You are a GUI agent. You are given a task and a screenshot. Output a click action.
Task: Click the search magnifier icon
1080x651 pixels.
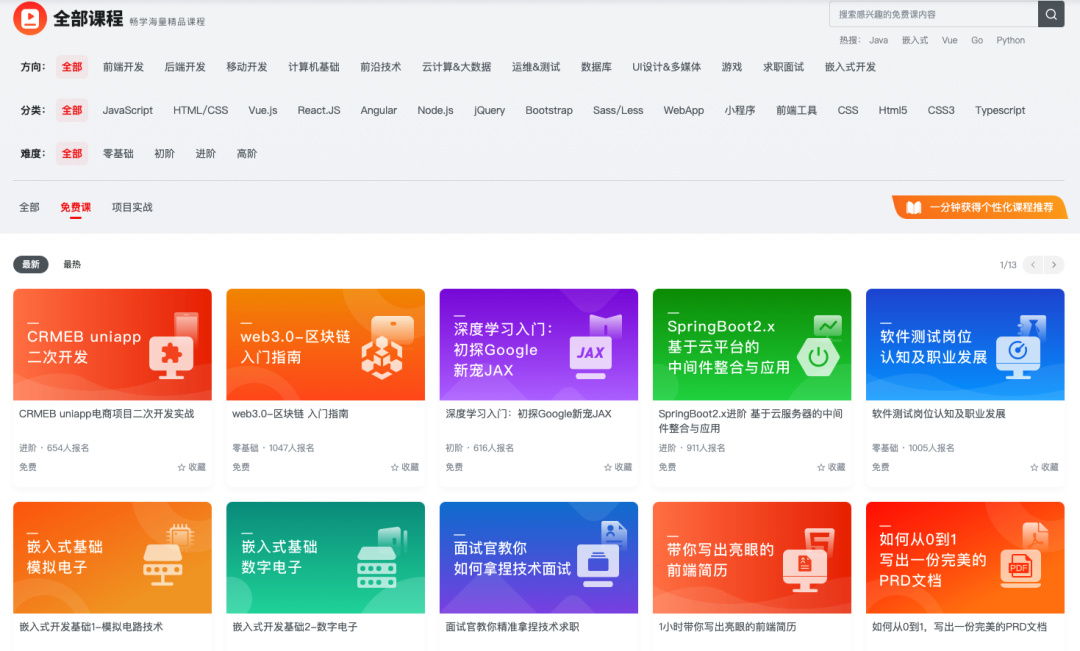click(1051, 14)
